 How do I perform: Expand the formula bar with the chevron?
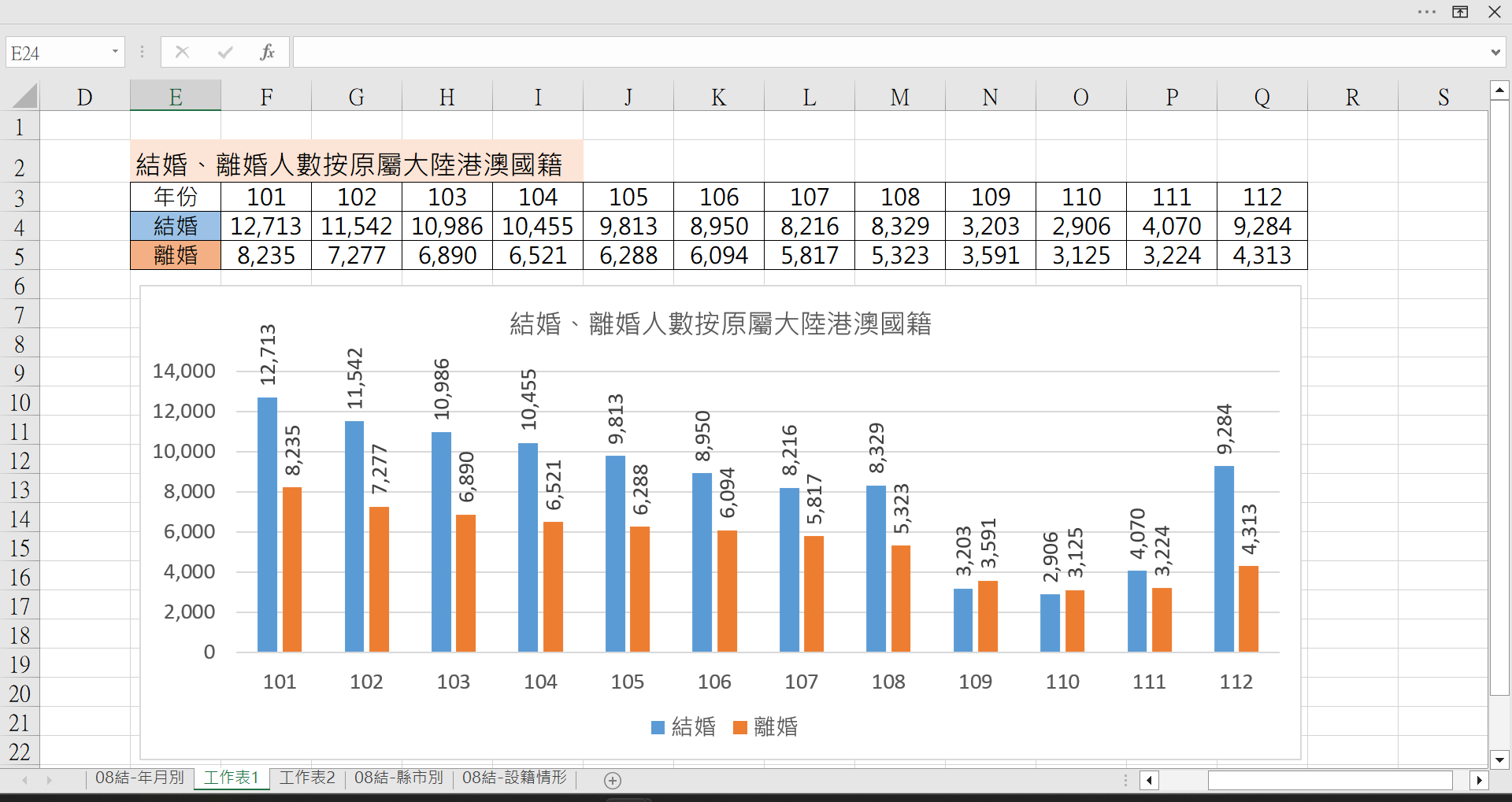(x=1495, y=53)
